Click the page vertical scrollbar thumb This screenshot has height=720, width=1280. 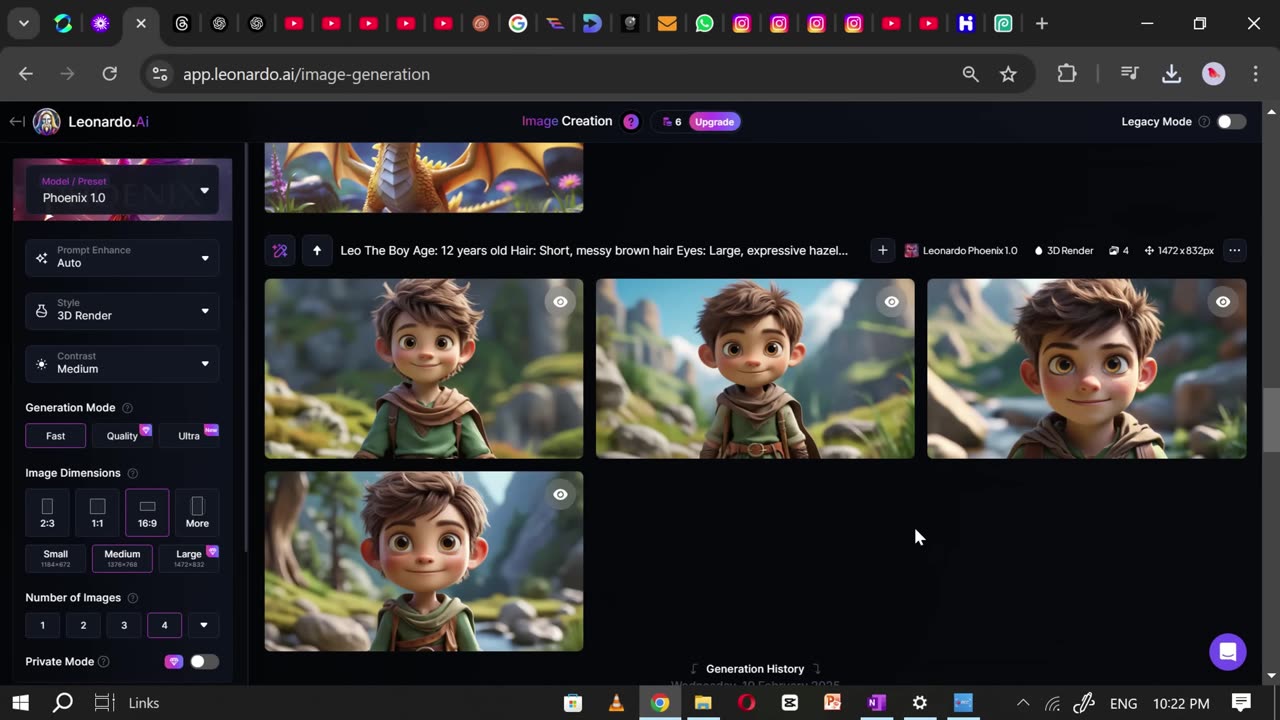[x=1271, y=420]
